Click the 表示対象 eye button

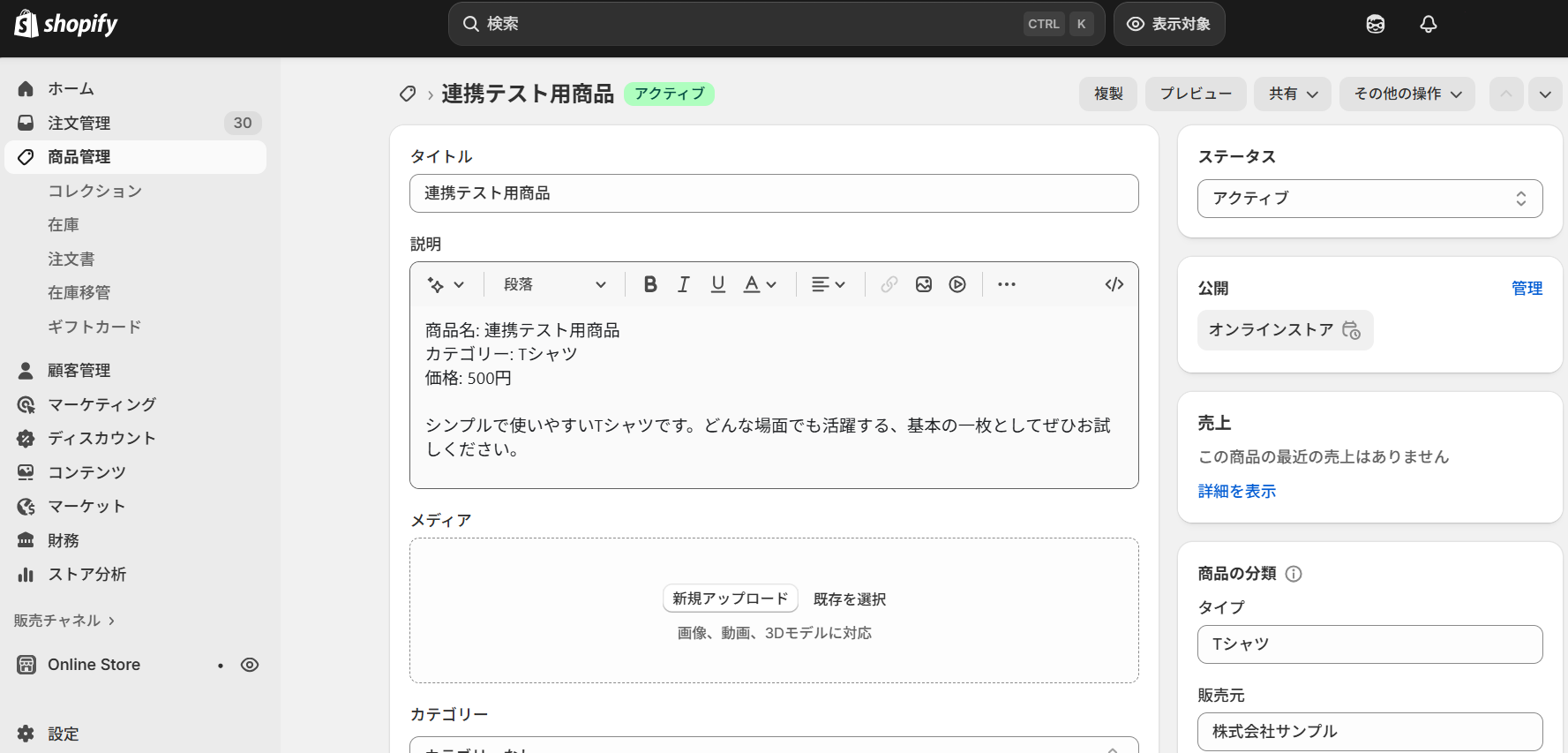tap(1169, 24)
